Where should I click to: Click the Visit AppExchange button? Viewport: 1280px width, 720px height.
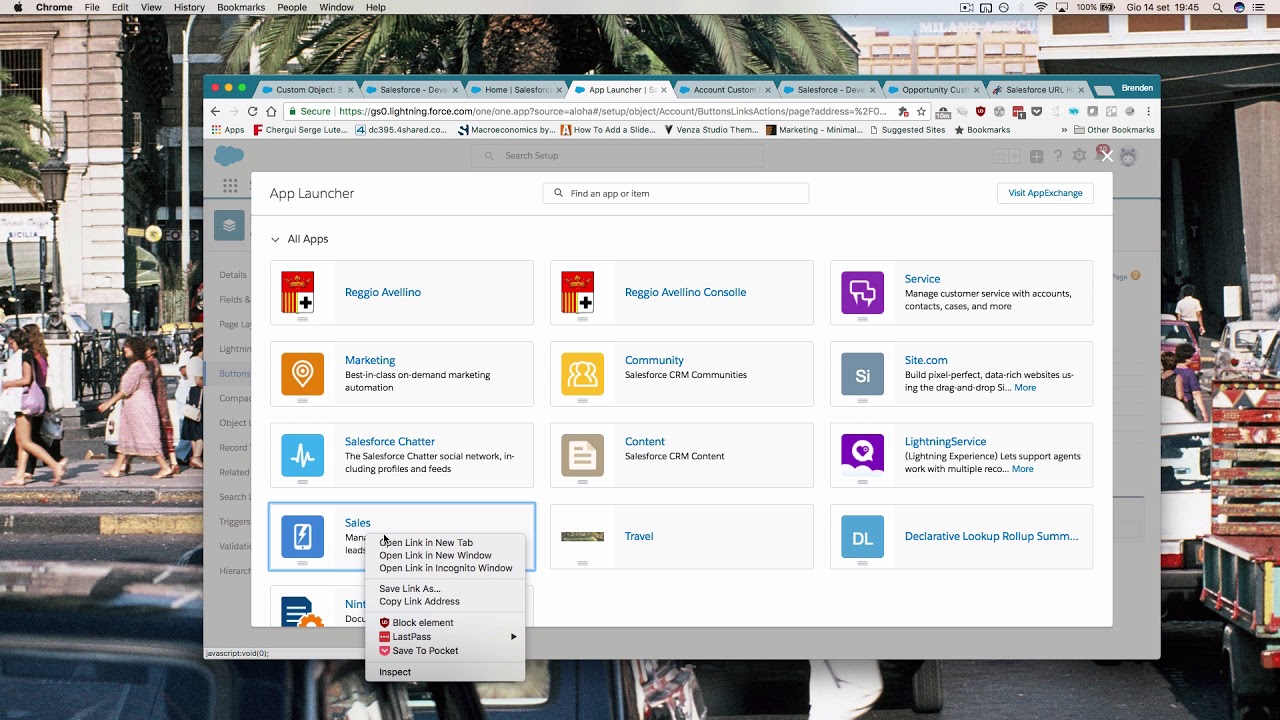(x=1045, y=193)
